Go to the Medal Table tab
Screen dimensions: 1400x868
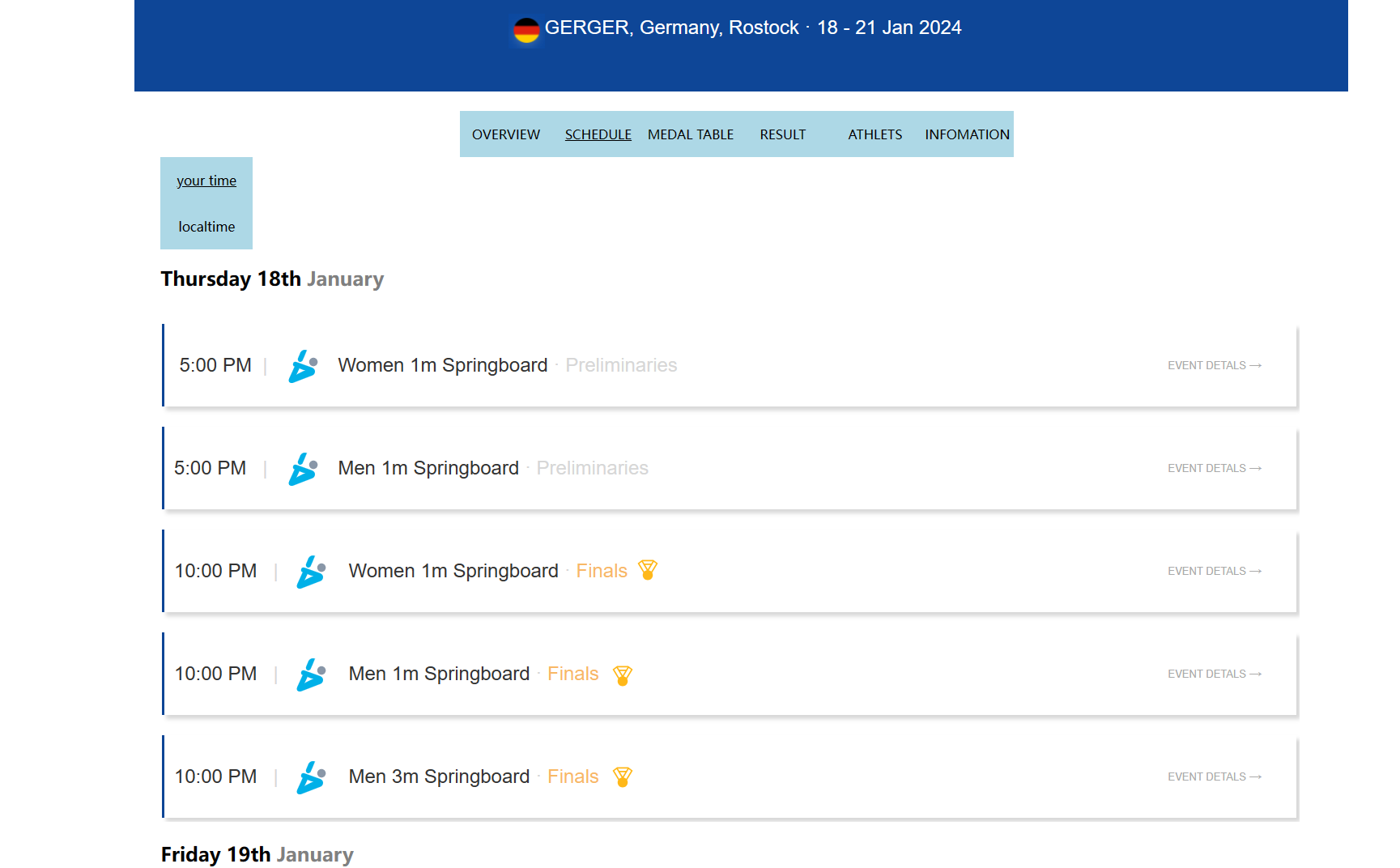click(690, 134)
